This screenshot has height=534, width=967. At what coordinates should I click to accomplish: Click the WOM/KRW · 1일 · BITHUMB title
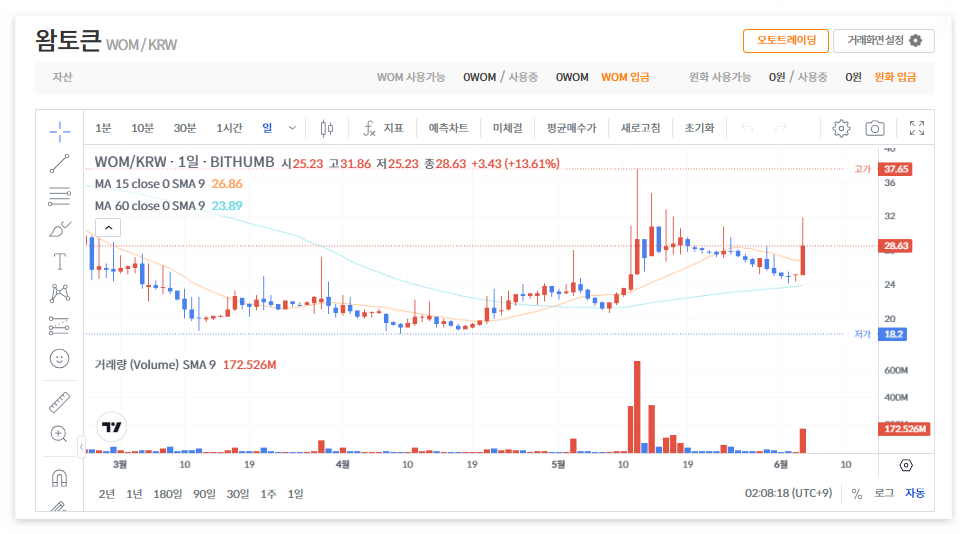[184, 162]
